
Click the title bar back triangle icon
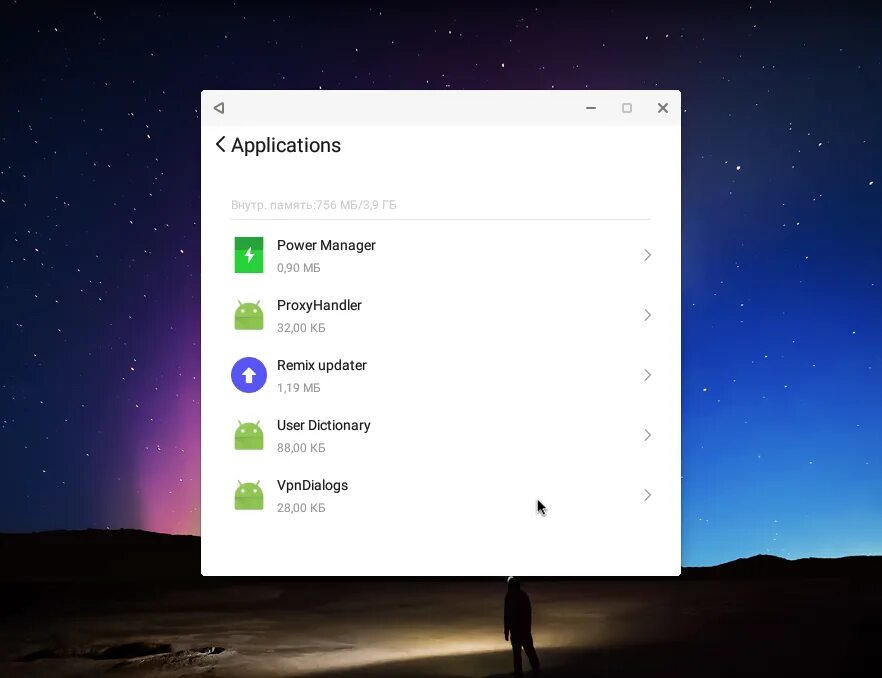click(x=219, y=108)
